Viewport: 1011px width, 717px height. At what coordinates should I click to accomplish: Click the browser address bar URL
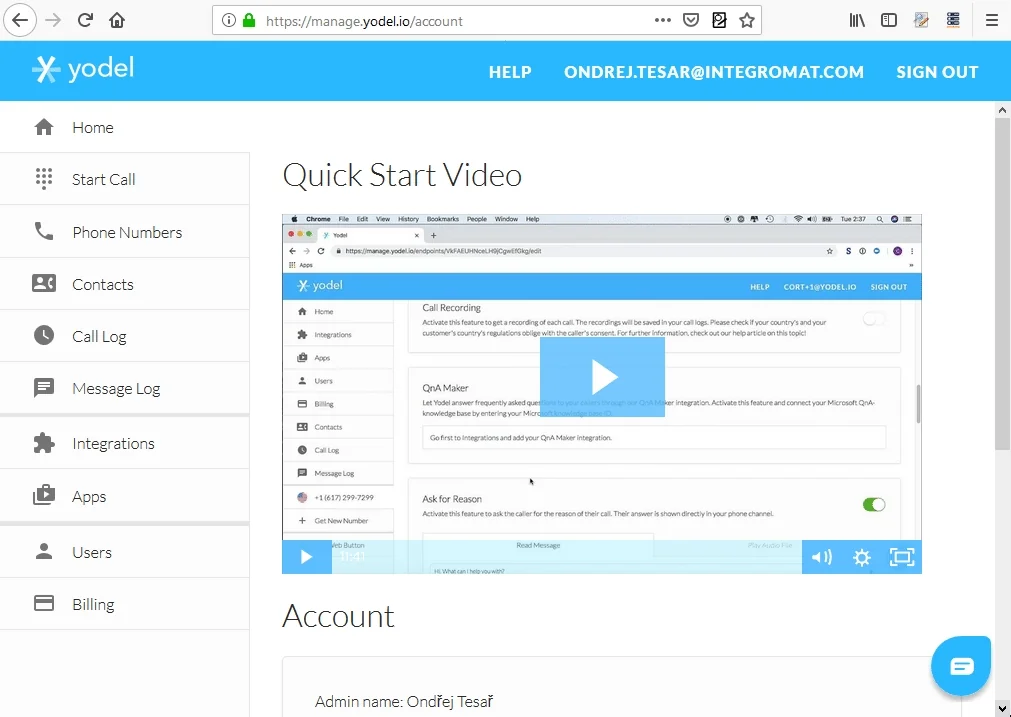(364, 21)
